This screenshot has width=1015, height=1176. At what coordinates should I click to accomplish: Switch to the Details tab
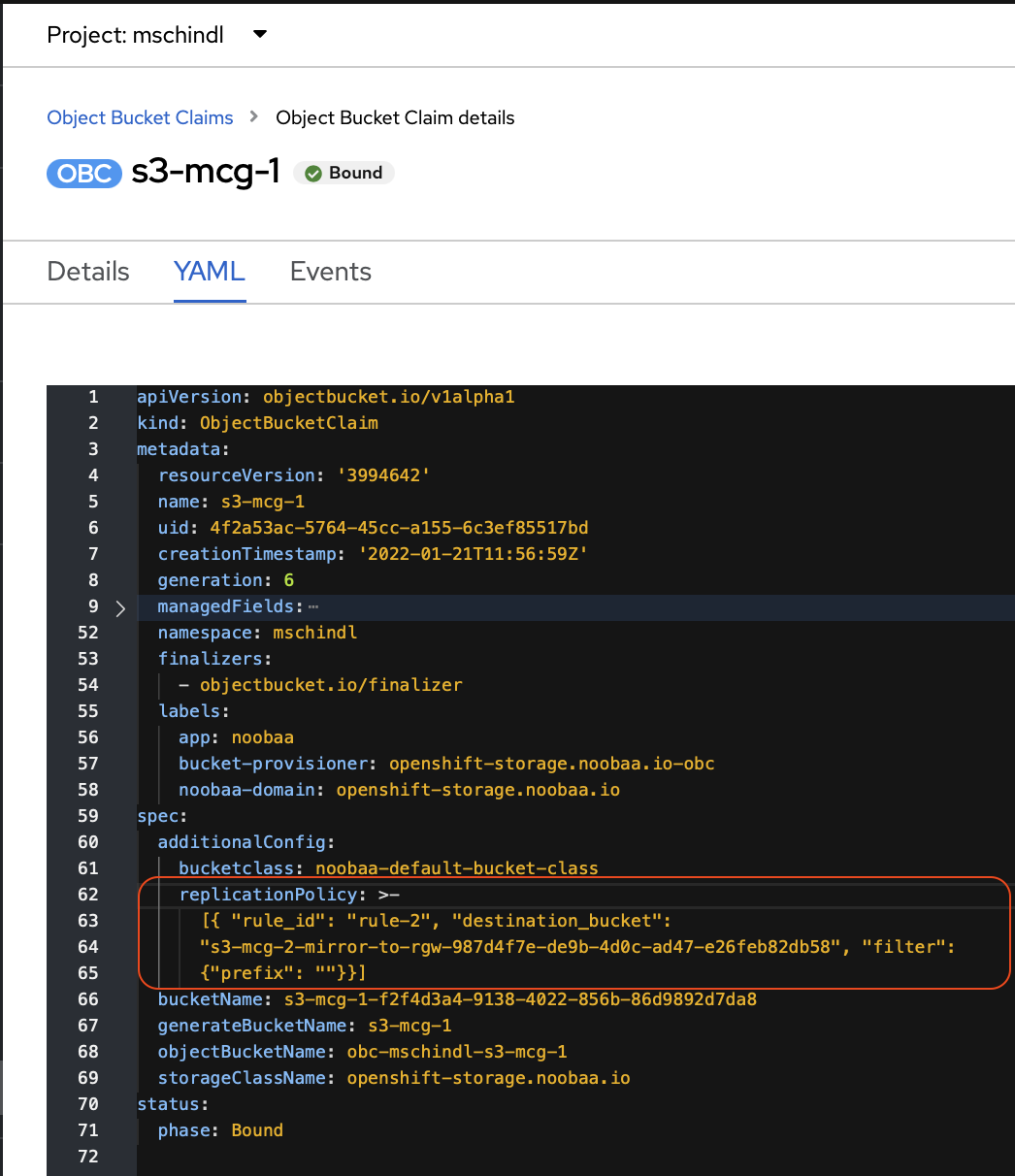click(x=88, y=272)
